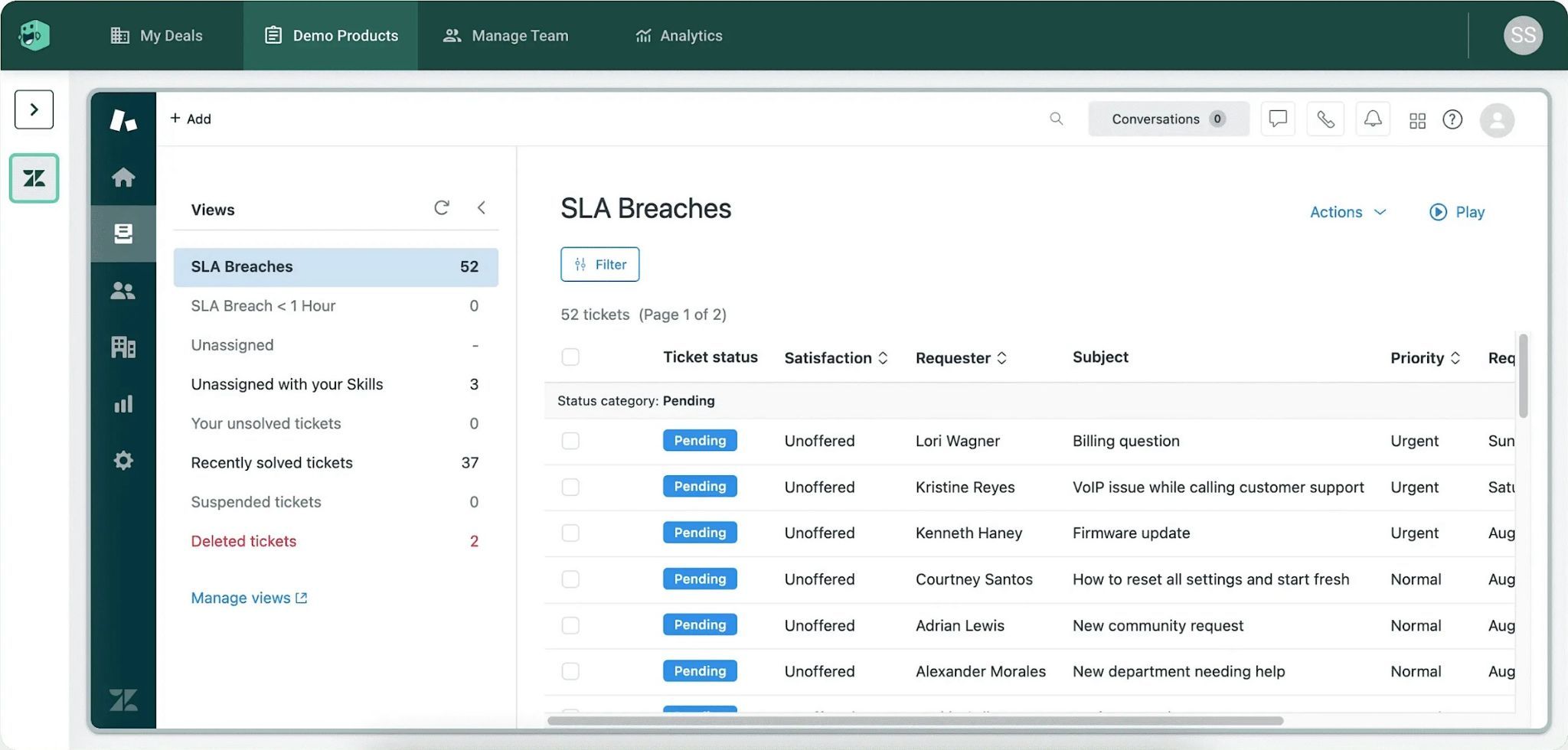This screenshot has height=750, width=1568.
Task: Collapse the Views panel
Action: pos(482,207)
